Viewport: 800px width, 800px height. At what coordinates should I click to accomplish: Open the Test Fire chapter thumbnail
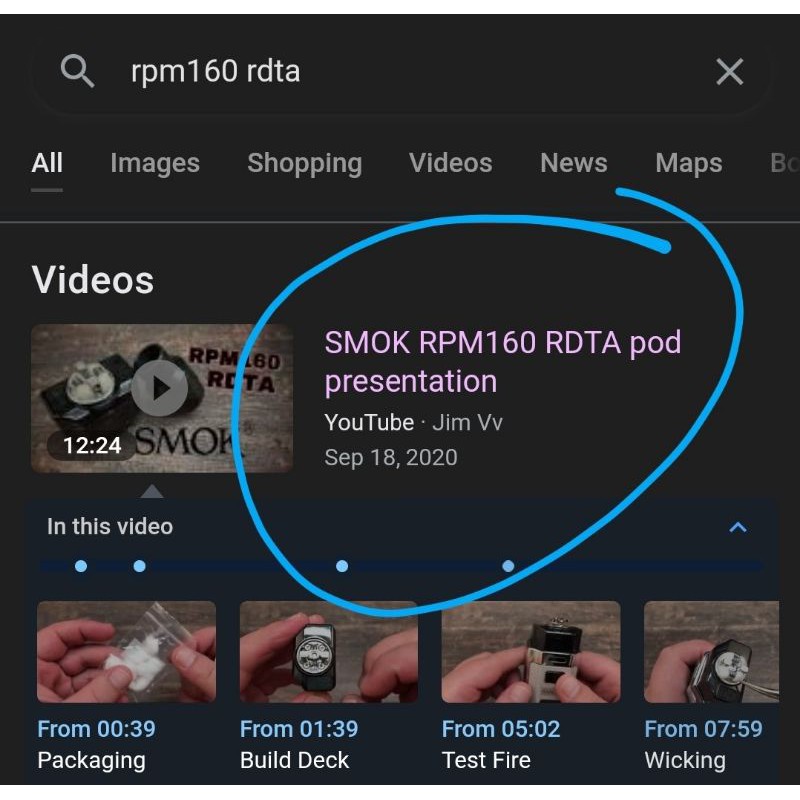(x=531, y=652)
